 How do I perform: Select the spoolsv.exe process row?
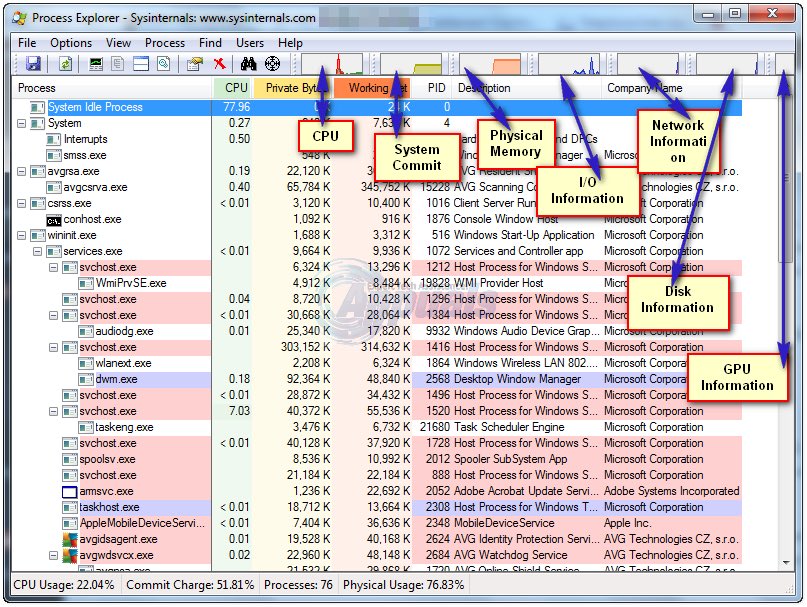377,459
